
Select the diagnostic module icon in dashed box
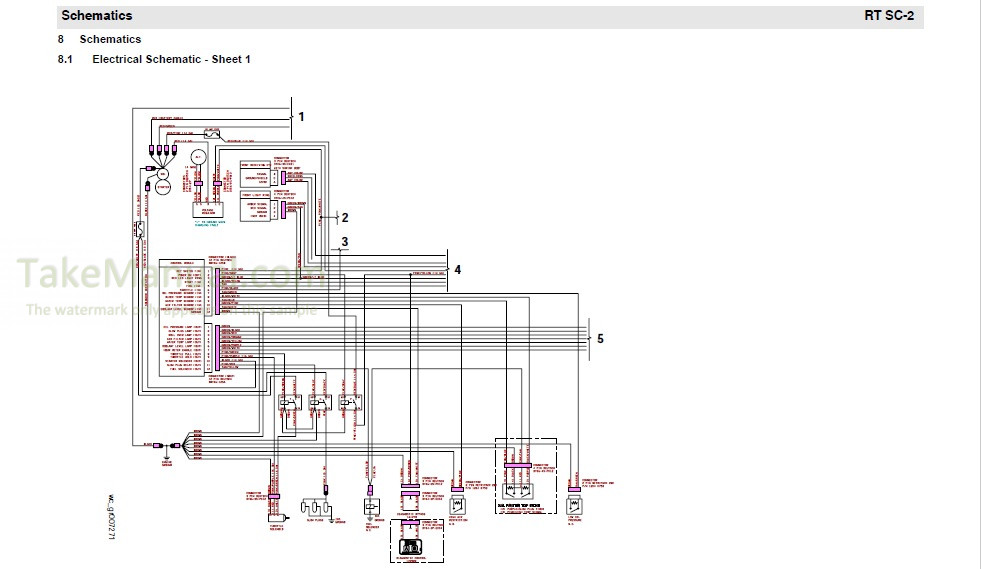pyautogui.click(x=410, y=547)
